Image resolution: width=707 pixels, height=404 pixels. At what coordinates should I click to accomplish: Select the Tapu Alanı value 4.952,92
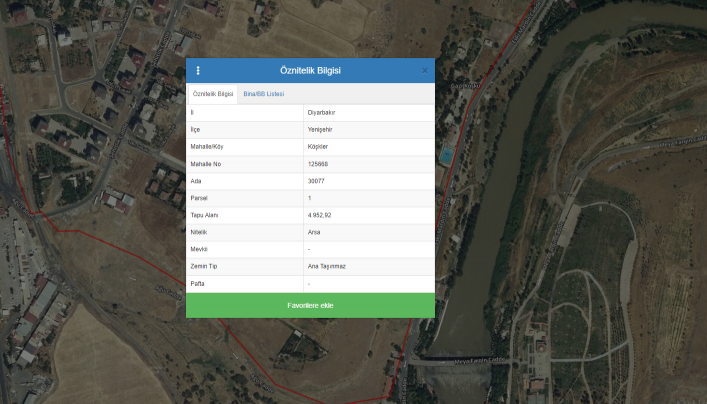coord(320,215)
